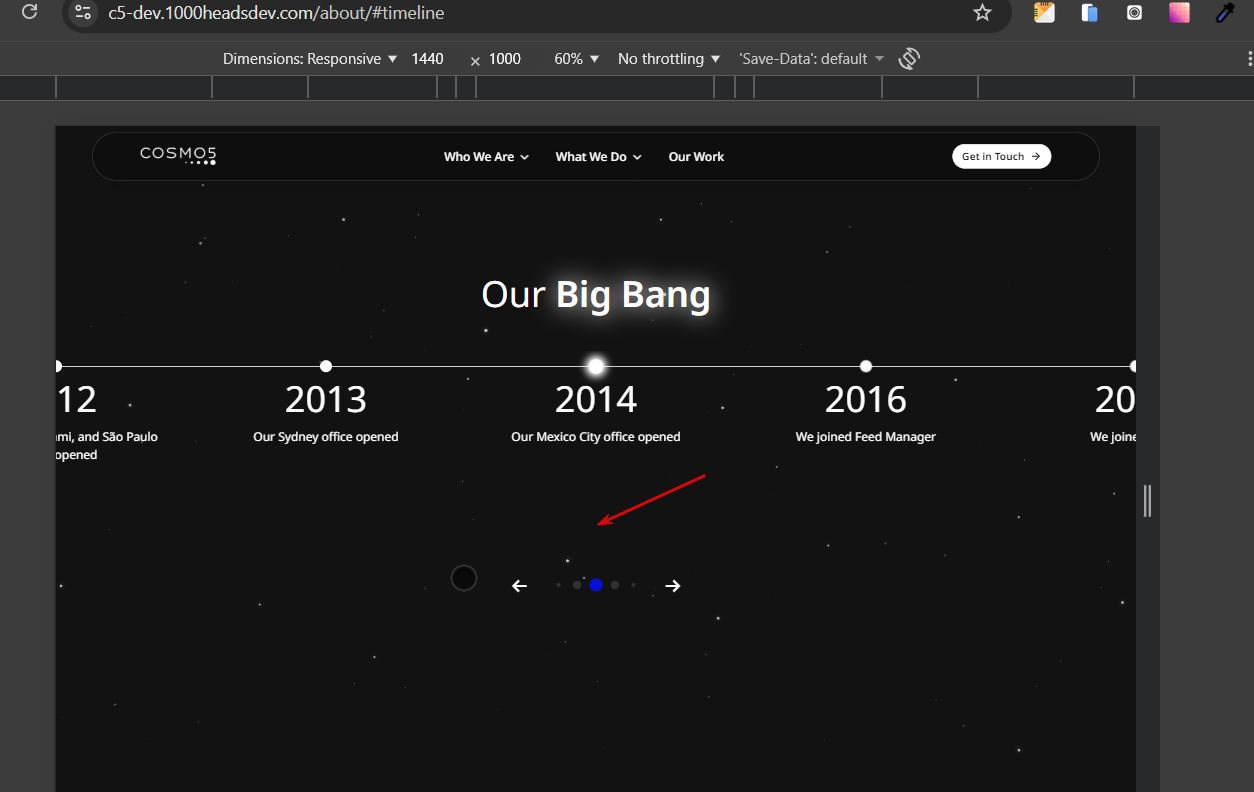Screen dimensions: 1254x792
Task: Select the 2016 timeline marker dot
Action: [x=866, y=366]
